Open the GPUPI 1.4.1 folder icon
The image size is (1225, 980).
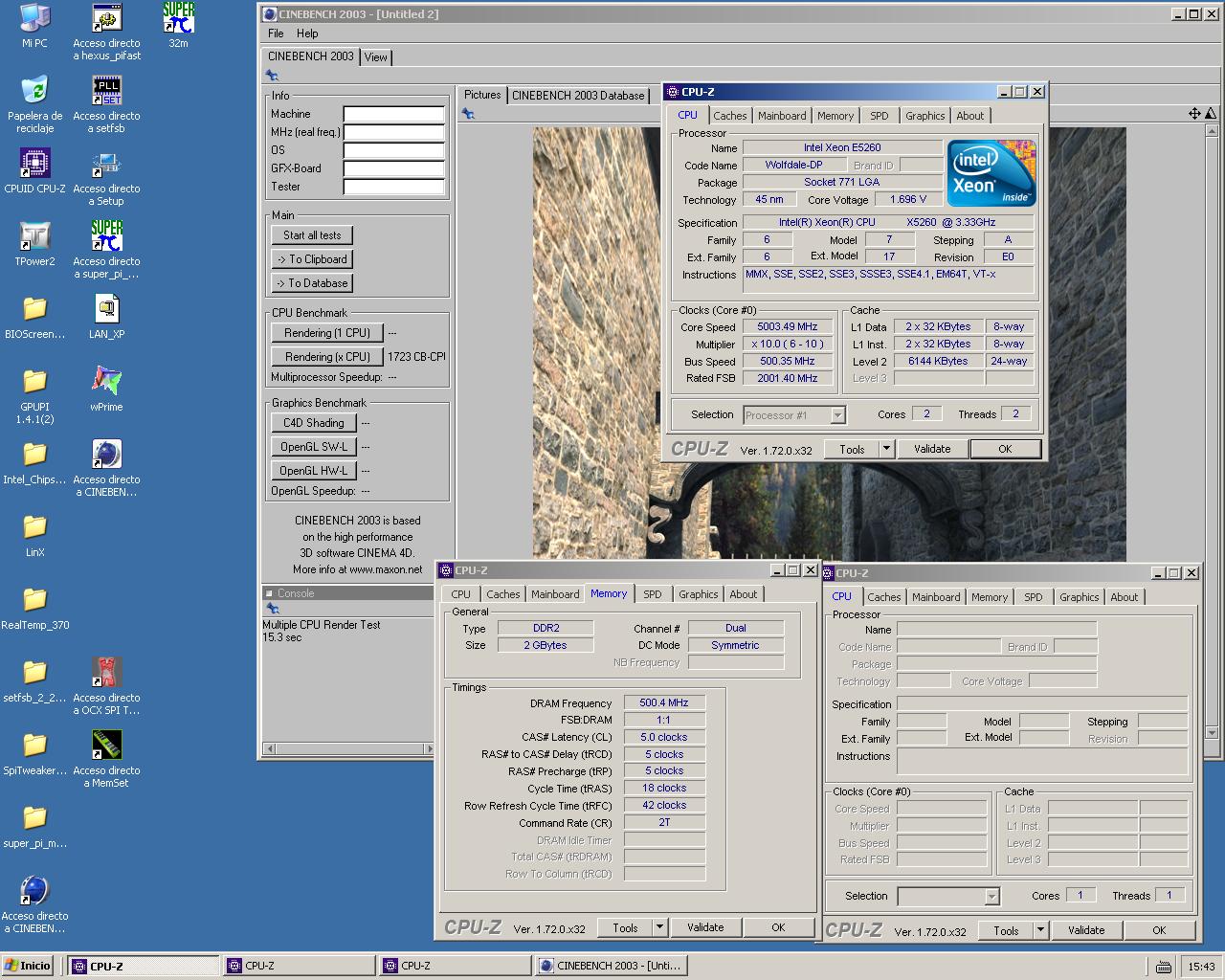click(x=34, y=382)
